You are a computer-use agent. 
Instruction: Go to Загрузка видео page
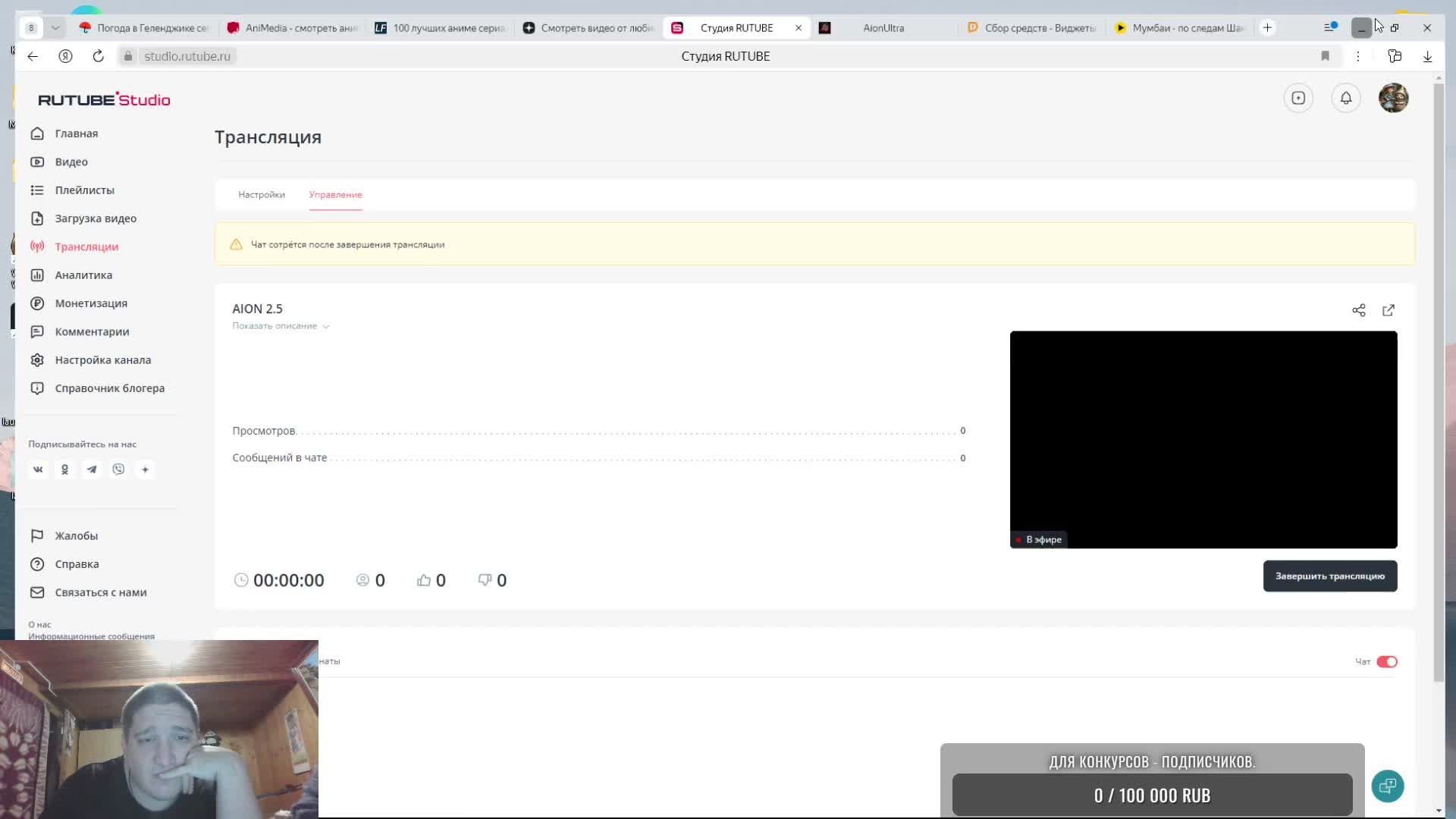pyautogui.click(x=96, y=218)
